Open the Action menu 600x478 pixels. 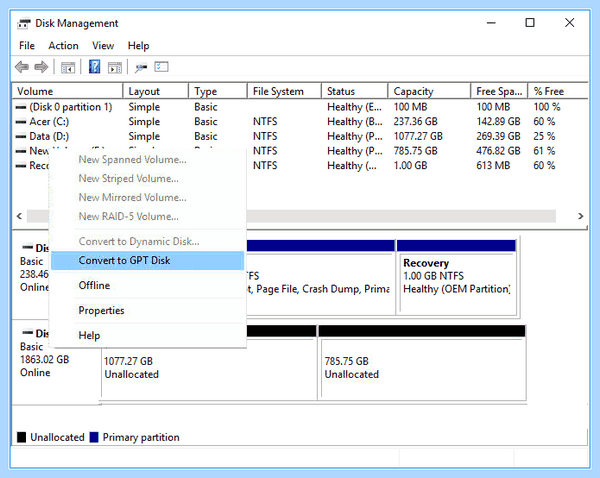pyautogui.click(x=63, y=46)
